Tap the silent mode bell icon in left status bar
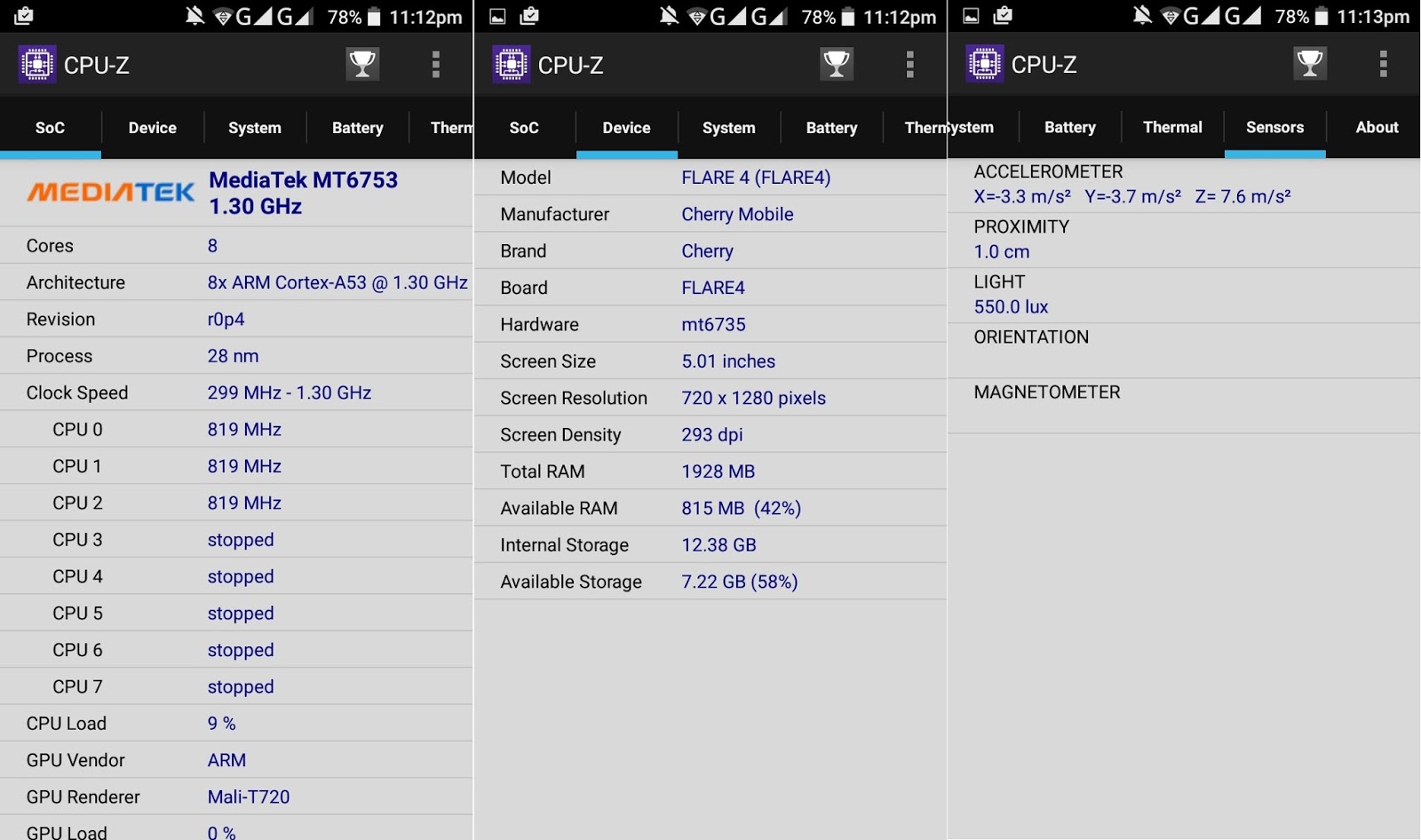The height and width of the screenshot is (840, 1421). 194,16
